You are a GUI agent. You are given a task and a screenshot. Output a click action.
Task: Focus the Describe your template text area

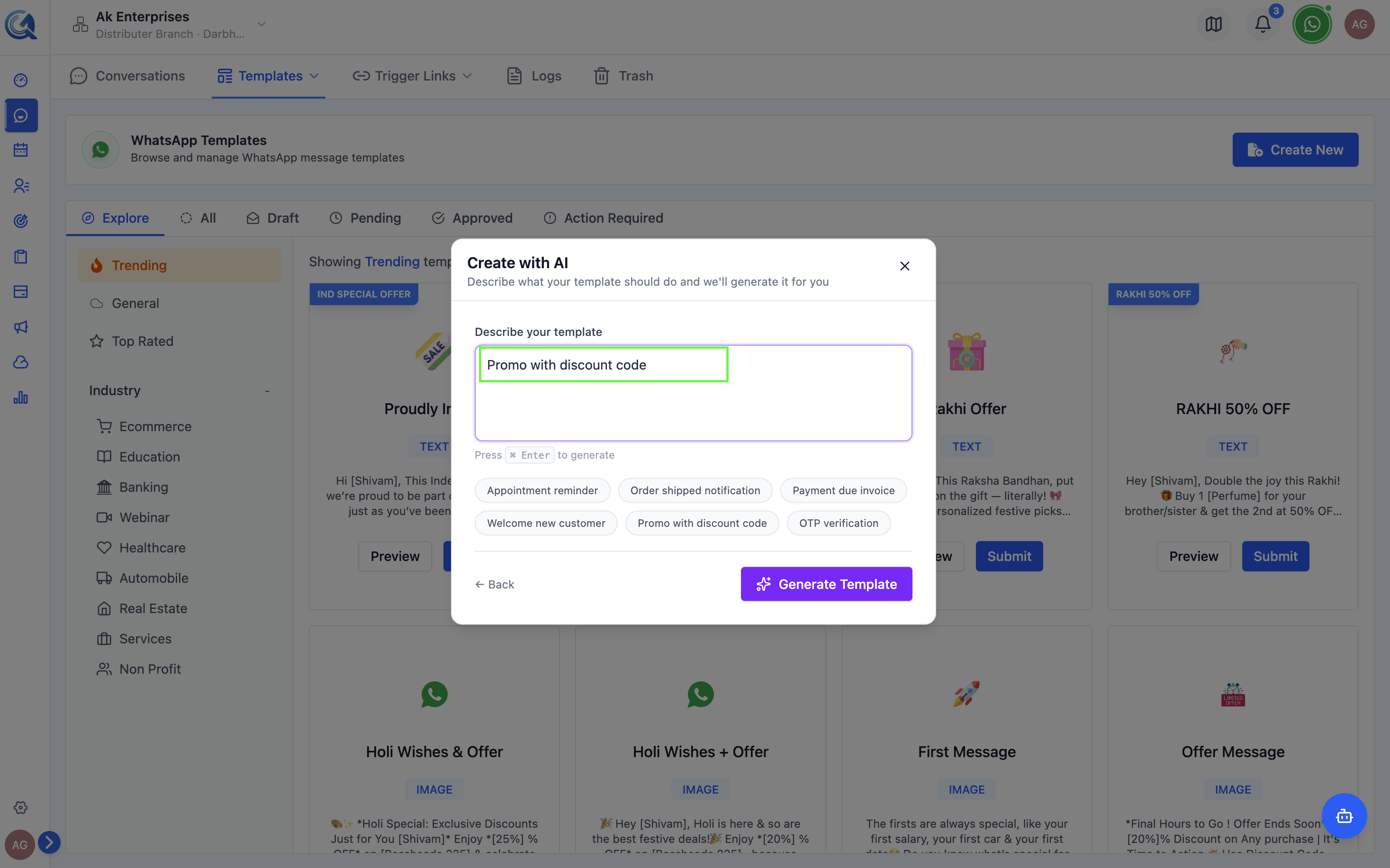point(693,393)
